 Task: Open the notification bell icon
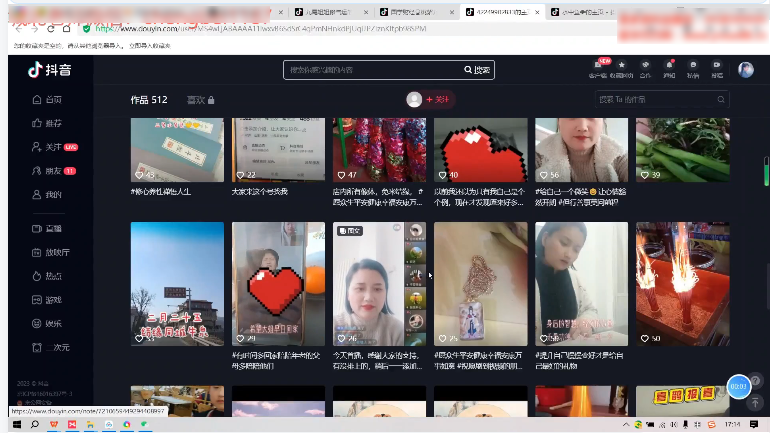coord(669,69)
